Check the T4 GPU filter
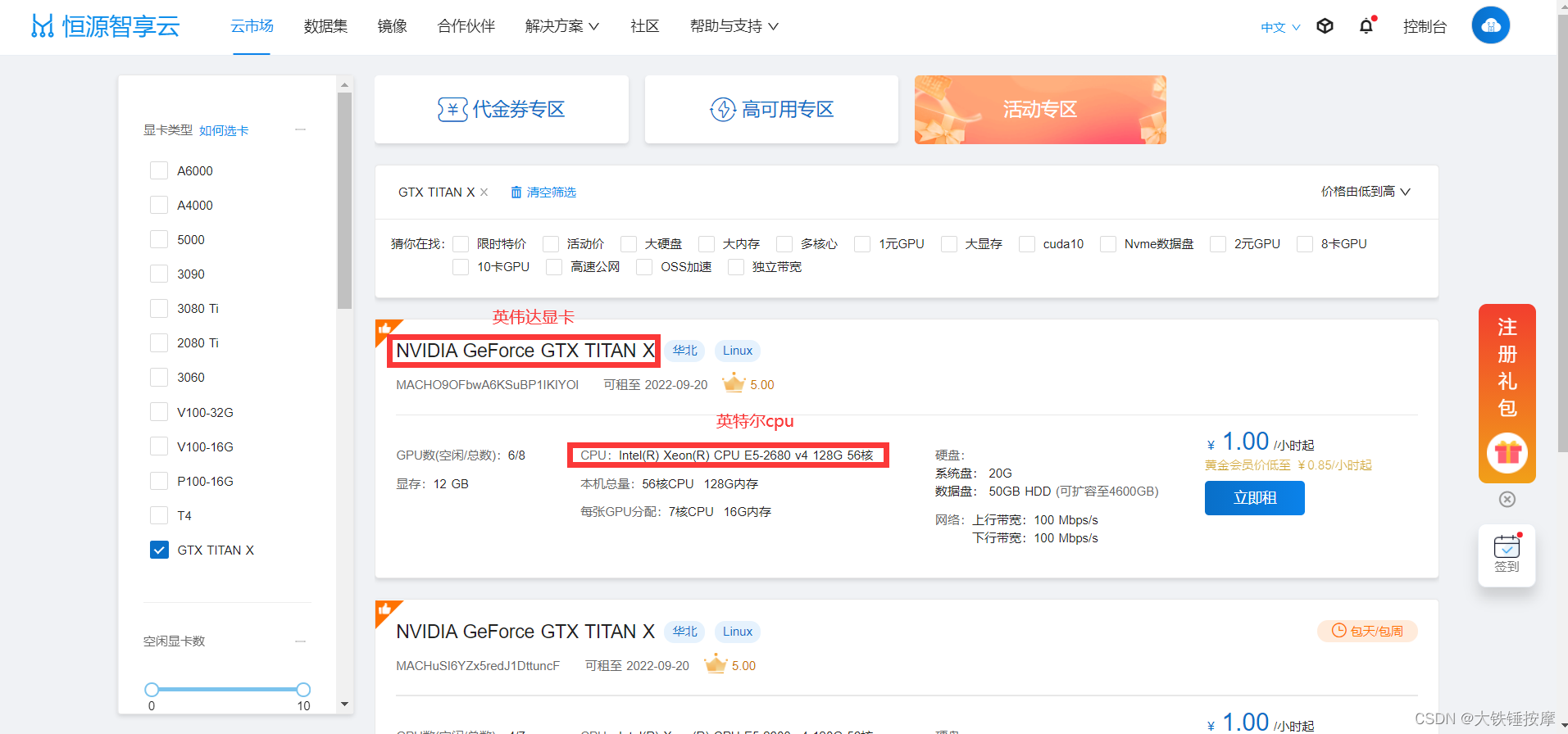 (x=159, y=515)
